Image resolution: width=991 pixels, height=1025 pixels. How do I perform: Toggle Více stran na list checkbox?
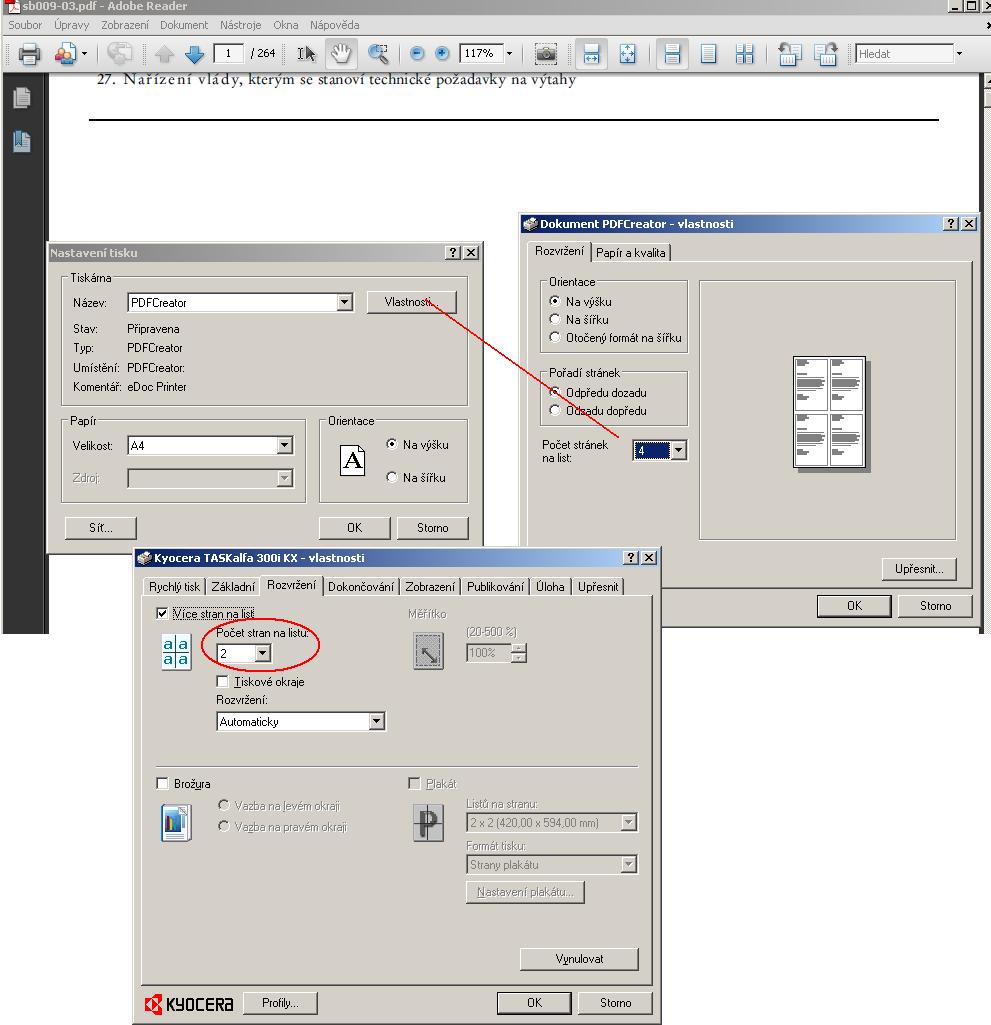[x=162, y=613]
